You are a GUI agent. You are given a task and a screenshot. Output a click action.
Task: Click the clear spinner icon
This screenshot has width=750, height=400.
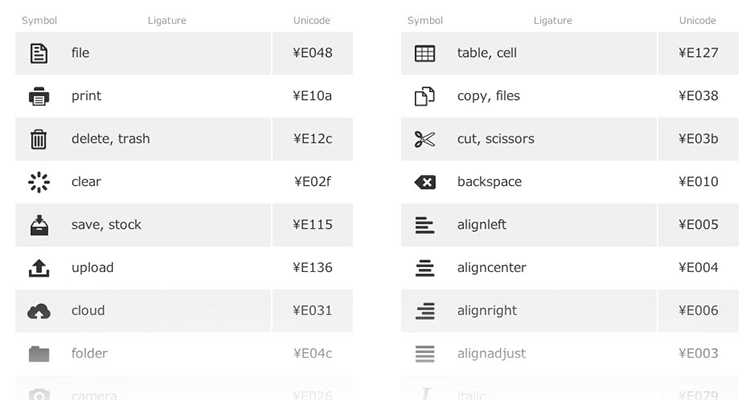click(39, 182)
